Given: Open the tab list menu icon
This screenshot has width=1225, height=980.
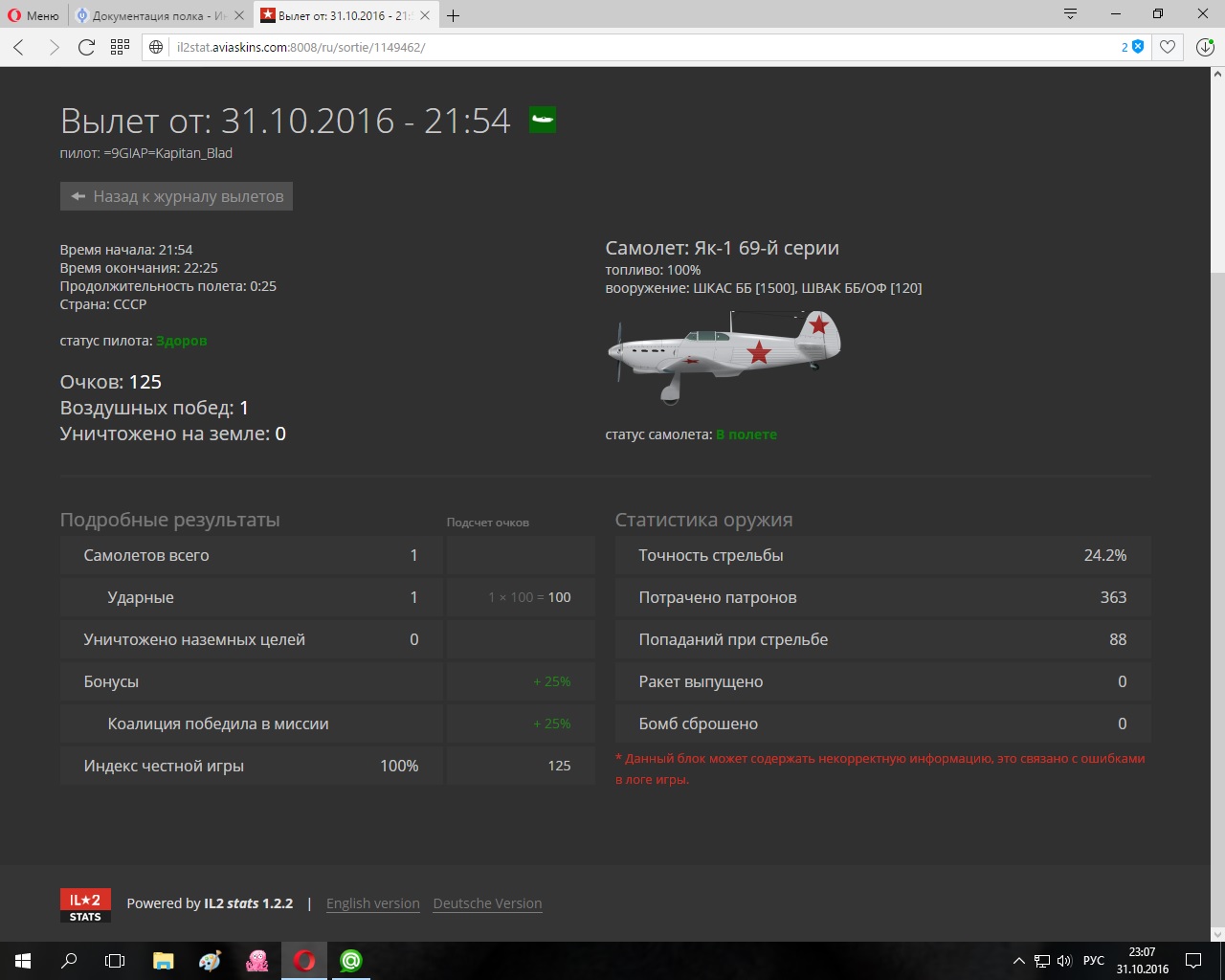Looking at the screenshot, I should click(x=1071, y=14).
